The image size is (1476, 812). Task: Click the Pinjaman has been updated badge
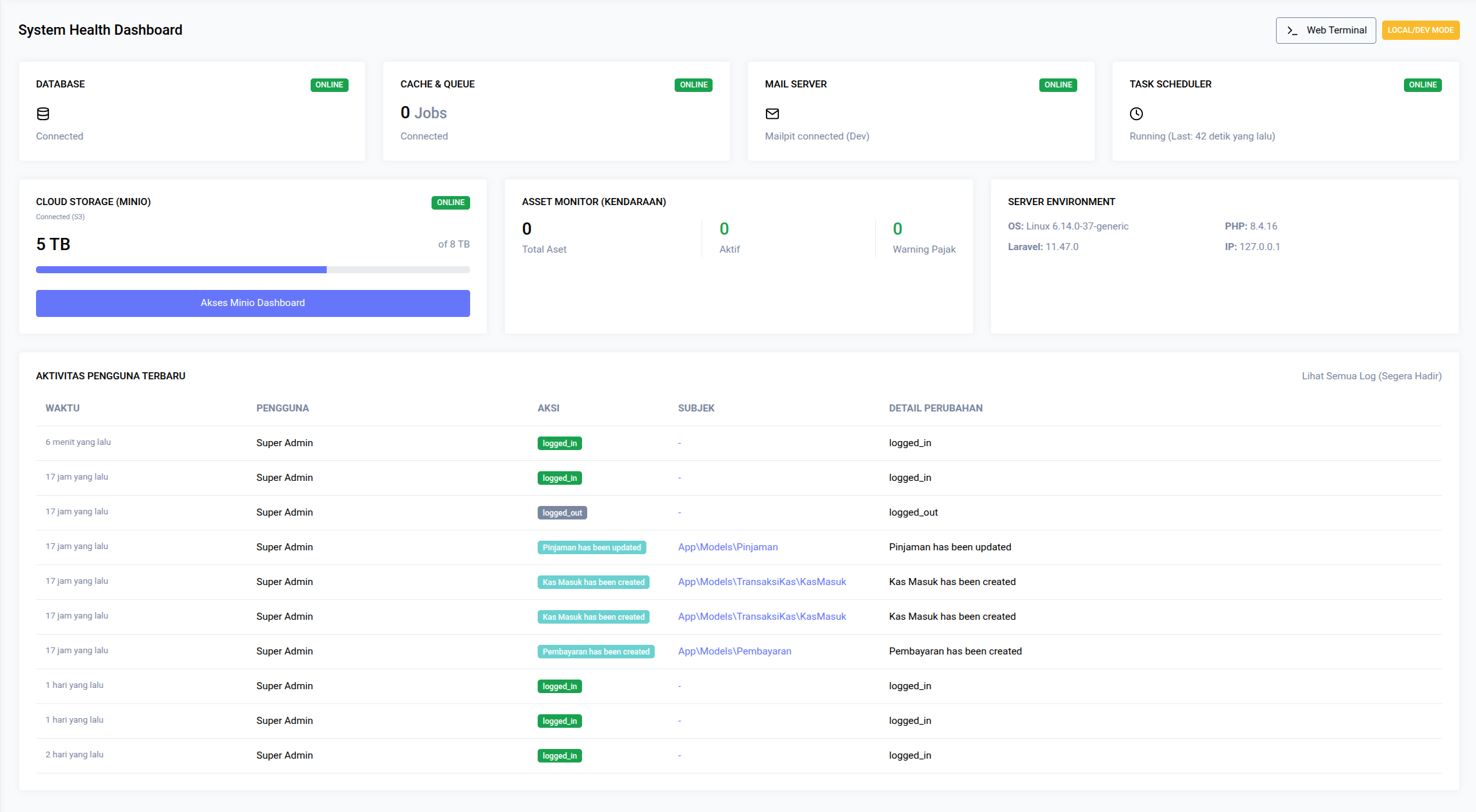(x=592, y=547)
